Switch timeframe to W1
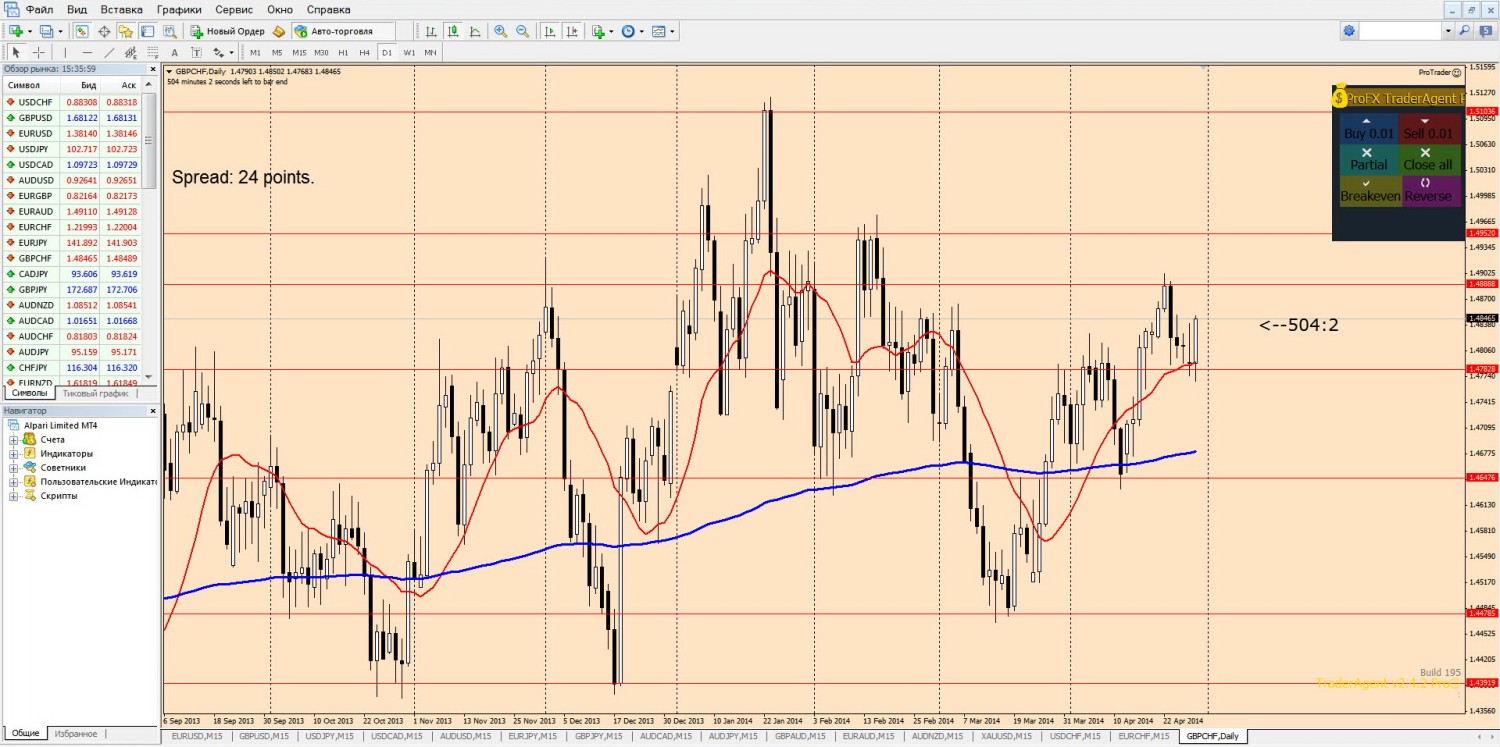1500x747 pixels. click(409, 52)
